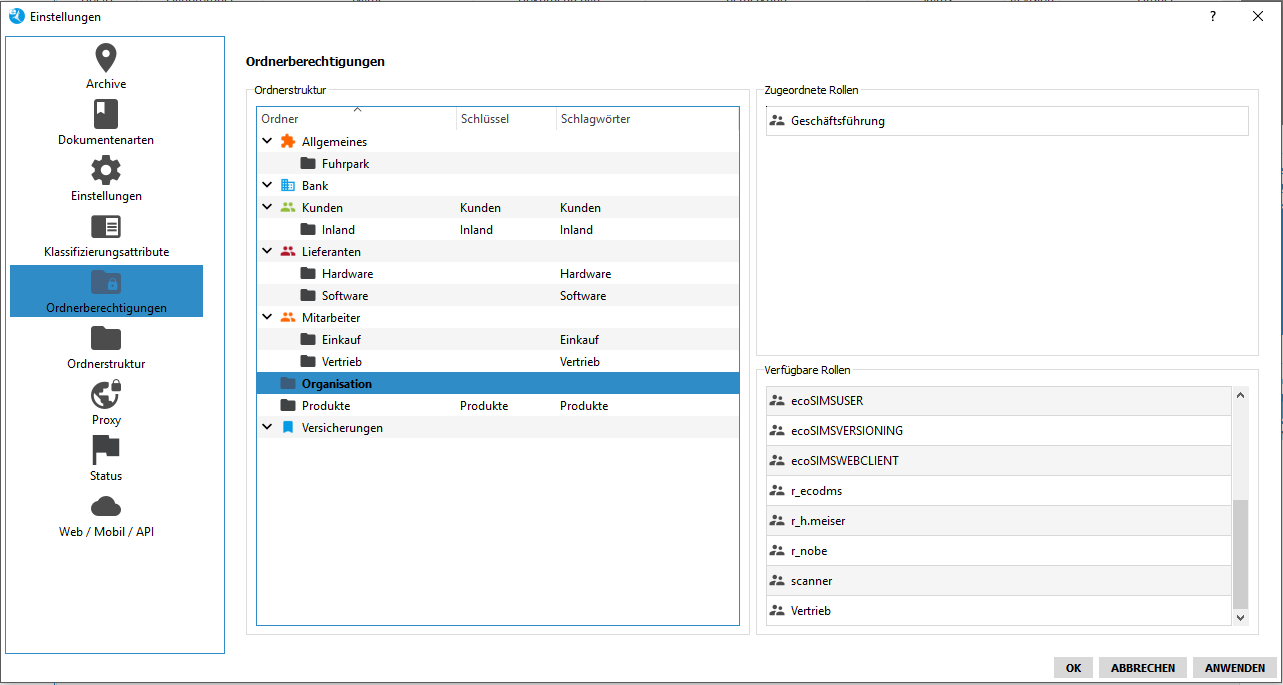Select the Proxy globe lock icon
The image size is (1283, 685).
[x=106, y=394]
